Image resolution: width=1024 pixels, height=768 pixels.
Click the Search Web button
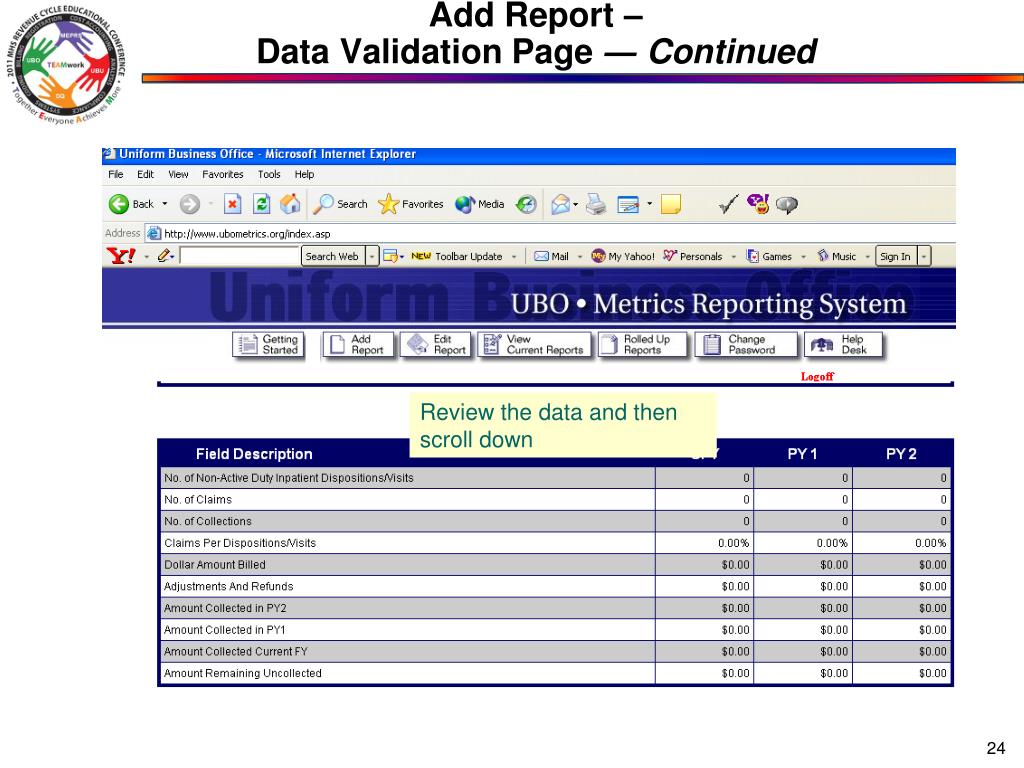332,257
